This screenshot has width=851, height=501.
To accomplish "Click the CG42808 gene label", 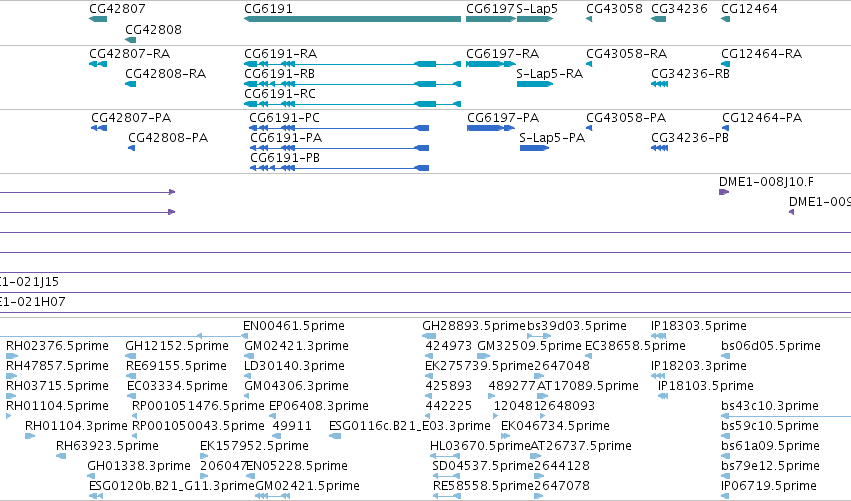I will tap(153, 30).
